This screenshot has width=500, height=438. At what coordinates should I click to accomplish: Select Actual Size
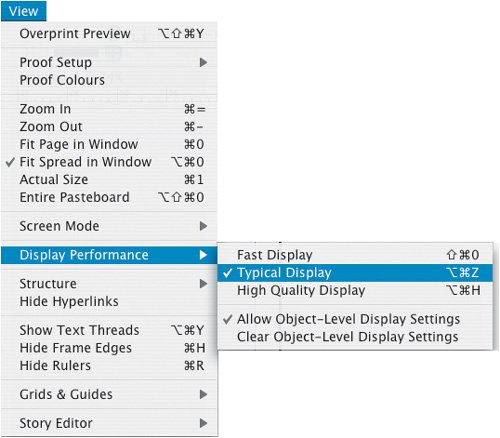pyautogui.click(x=109, y=180)
